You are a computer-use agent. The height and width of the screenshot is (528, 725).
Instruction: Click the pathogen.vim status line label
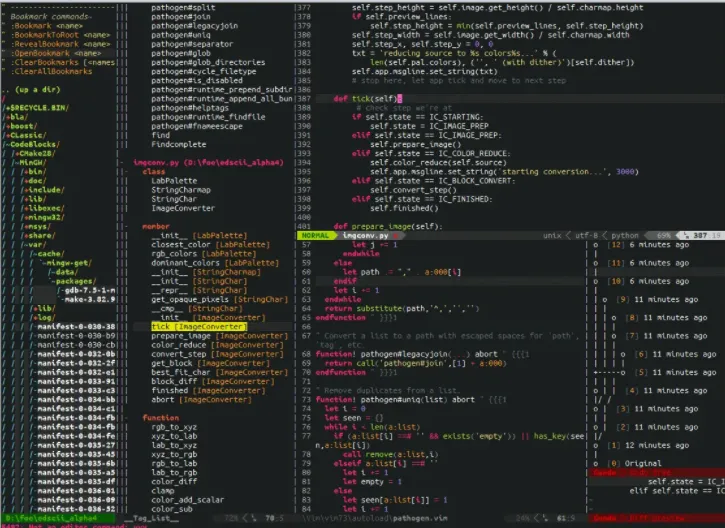[x=420, y=518]
